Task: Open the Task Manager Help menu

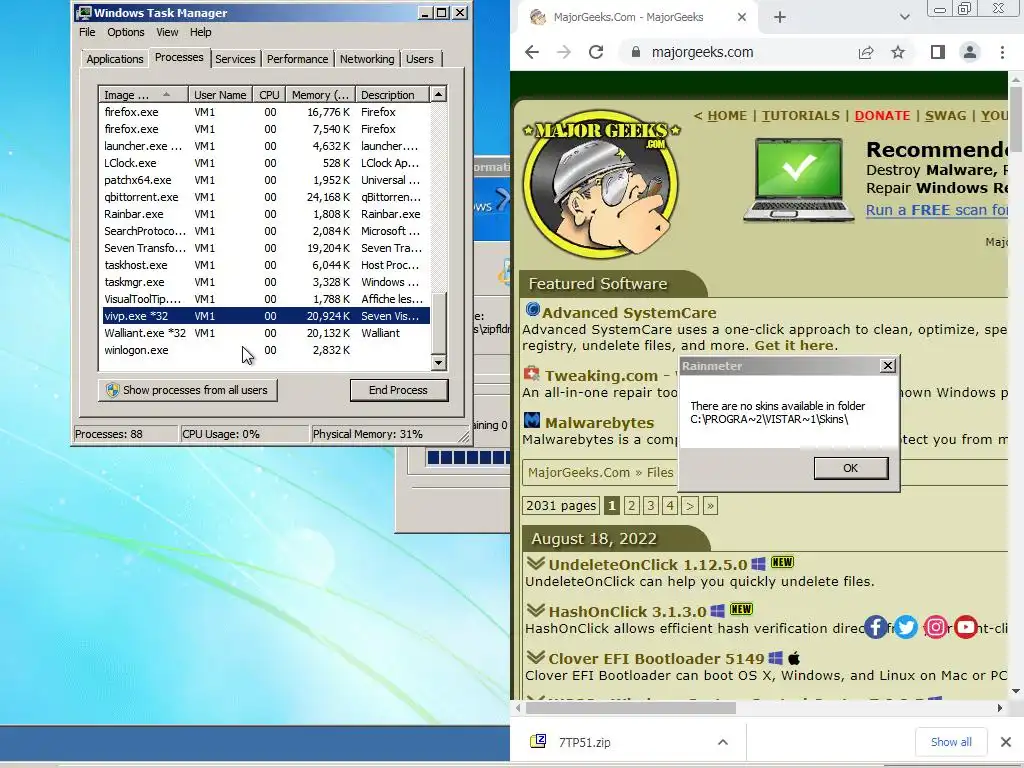Action: [x=200, y=32]
